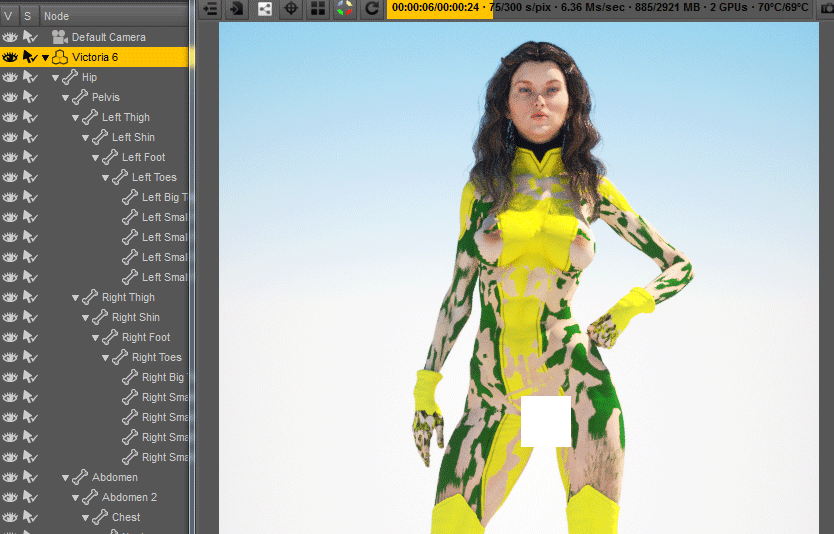Viewport: 834px width, 534px height.
Task: Click the crosshair target toolbar icon
Action: (291, 9)
